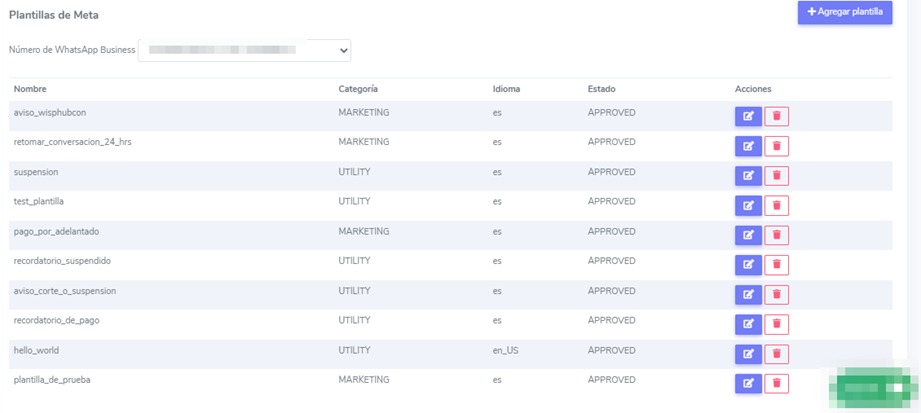The image size is (921, 413).
Task: Delete the test_plantilla template
Action: coord(776,205)
